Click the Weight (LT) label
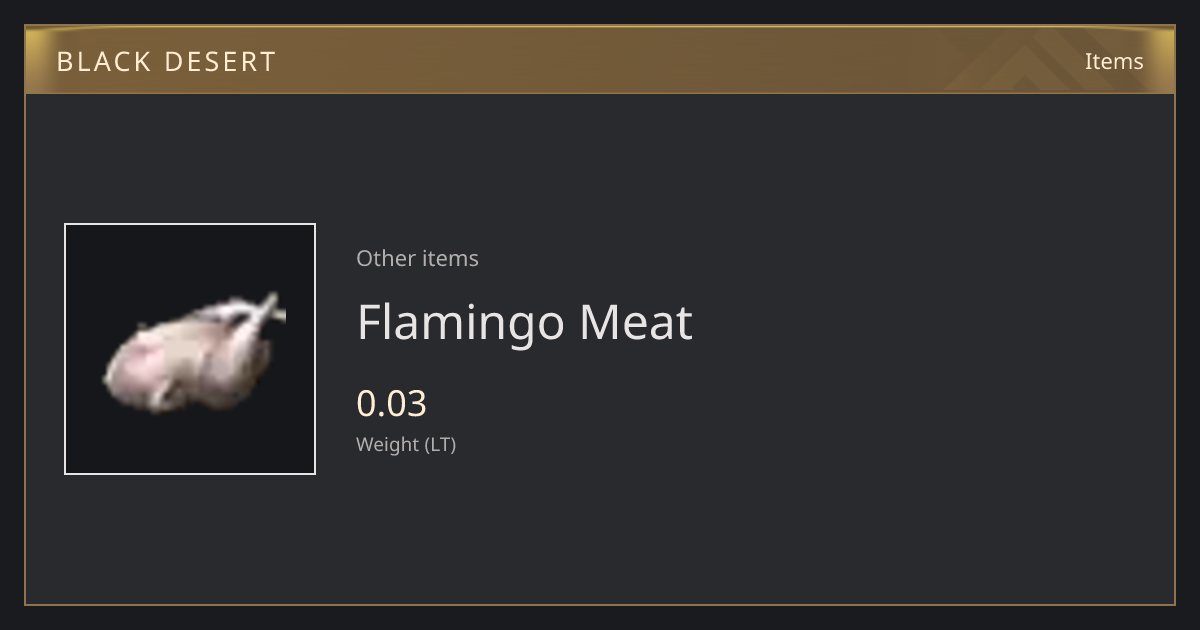1200x630 pixels. 406,444
